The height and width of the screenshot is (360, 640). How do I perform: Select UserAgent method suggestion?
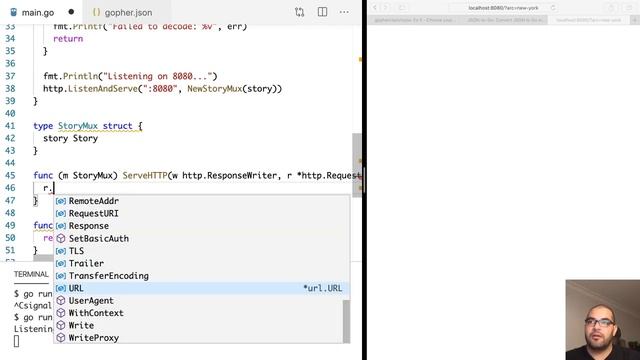click(198, 300)
